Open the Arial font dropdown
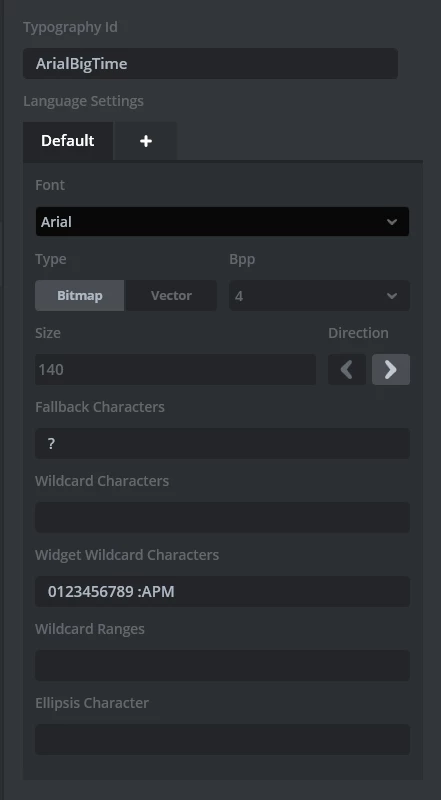Image resolution: width=441 pixels, height=800 pixels. point(222,221)
